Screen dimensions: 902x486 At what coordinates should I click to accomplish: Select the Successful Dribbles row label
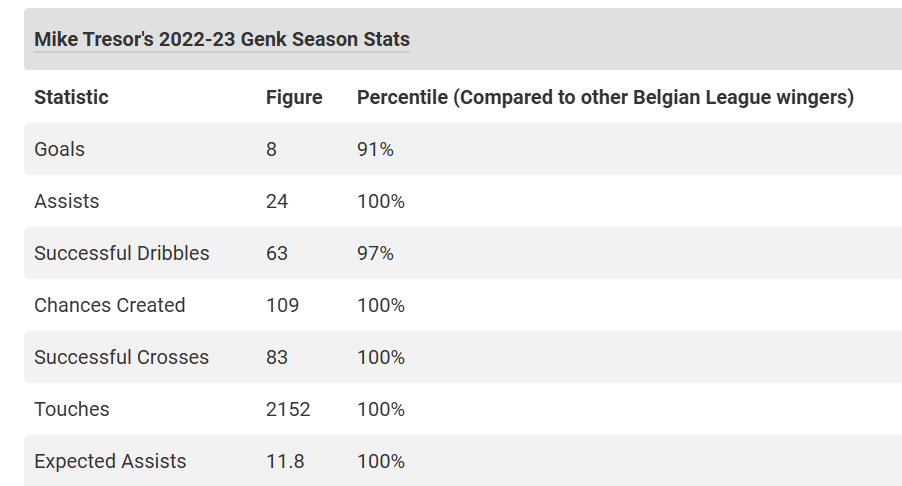(x=121, y=253)
